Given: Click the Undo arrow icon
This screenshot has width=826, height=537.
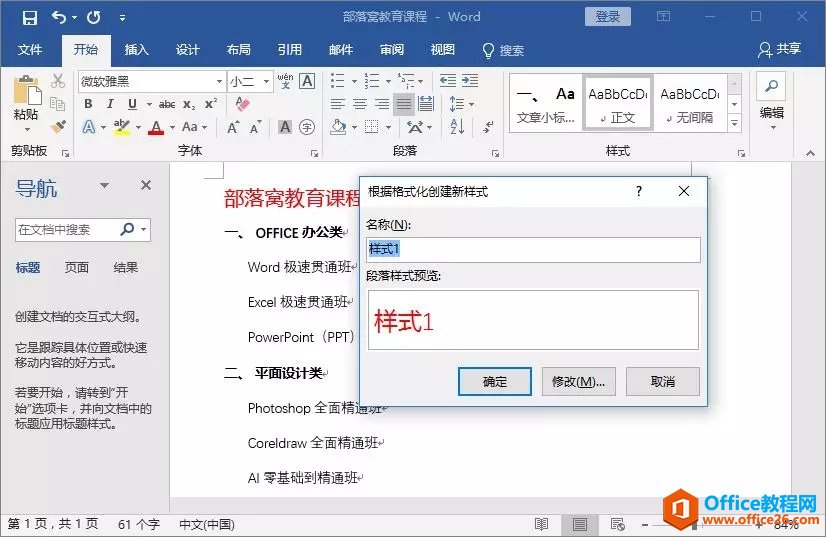Looking at the screenshot, I should point(58,17).
